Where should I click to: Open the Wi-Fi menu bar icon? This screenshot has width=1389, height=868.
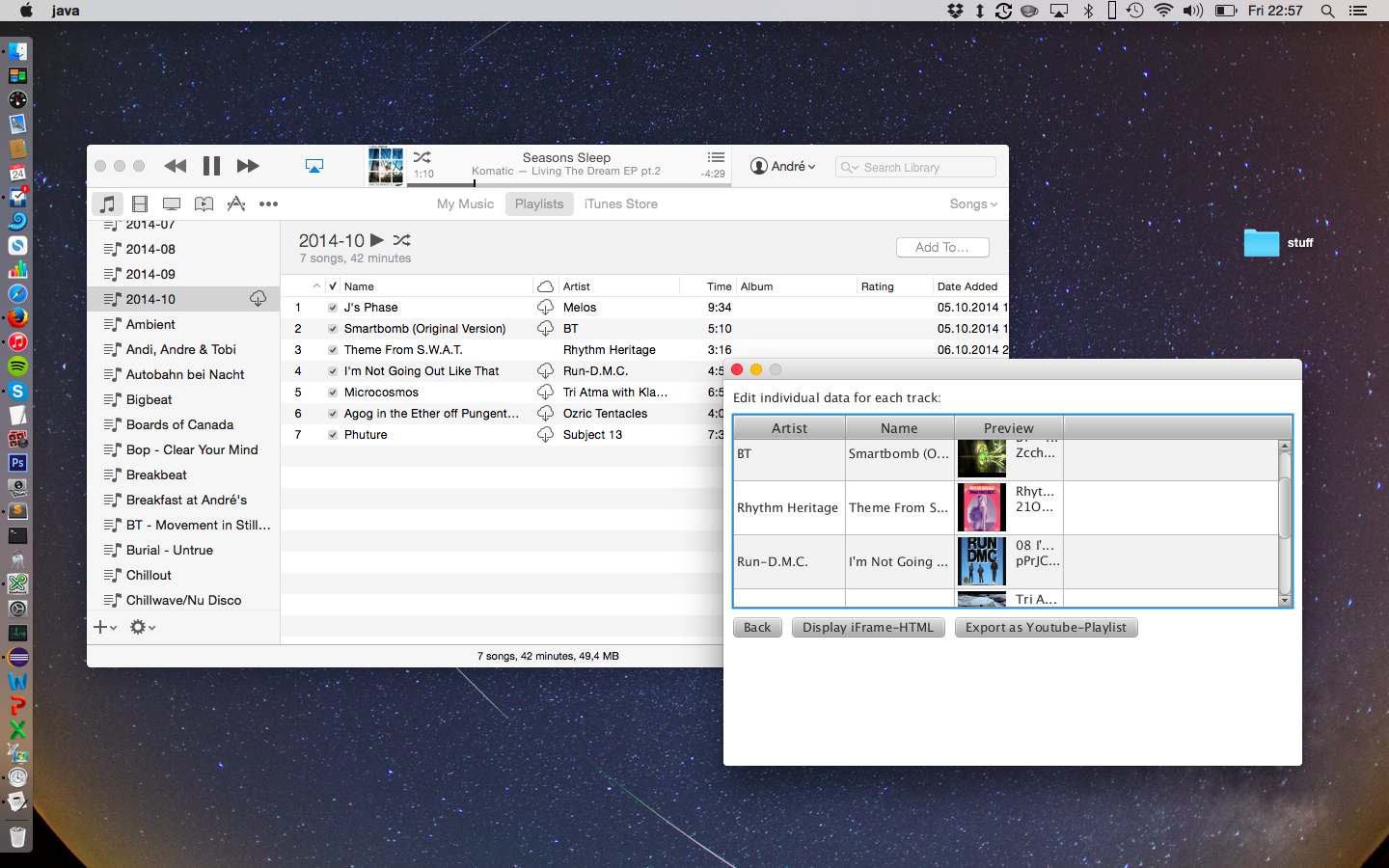tap(1163, 11)
